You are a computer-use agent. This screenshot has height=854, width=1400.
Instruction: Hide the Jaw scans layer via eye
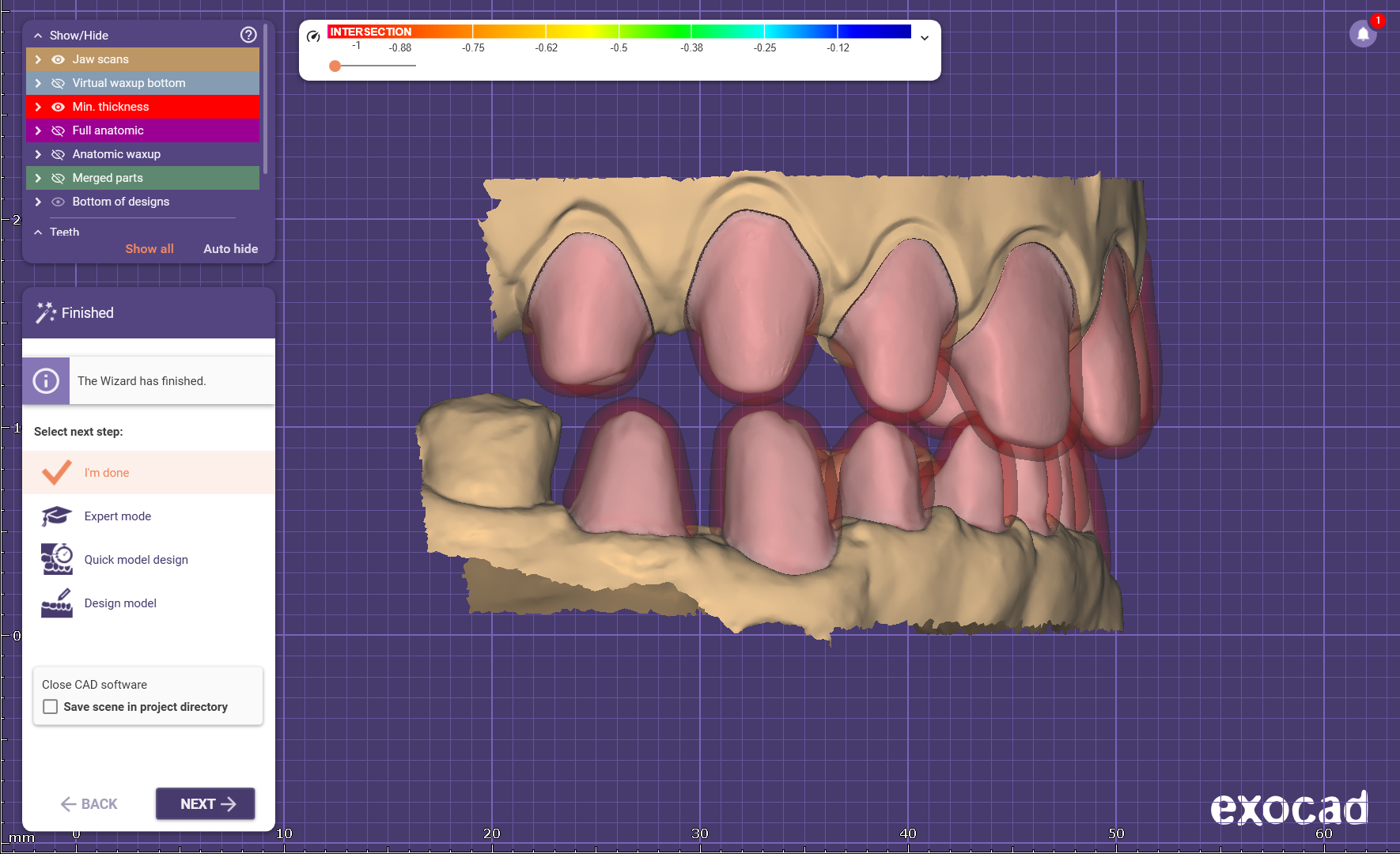[x=58, y=59]
